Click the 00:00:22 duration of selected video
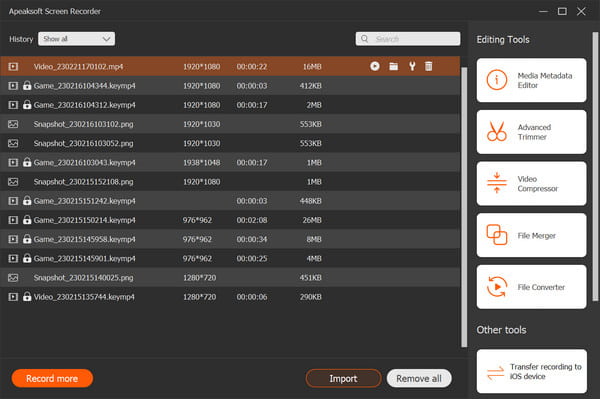 [252, 67]
